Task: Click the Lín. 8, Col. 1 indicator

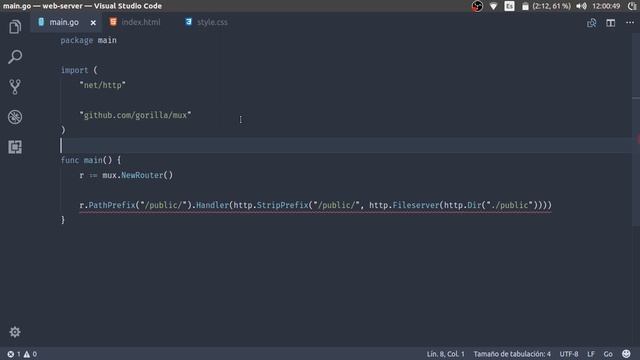Action: [445, 354]
